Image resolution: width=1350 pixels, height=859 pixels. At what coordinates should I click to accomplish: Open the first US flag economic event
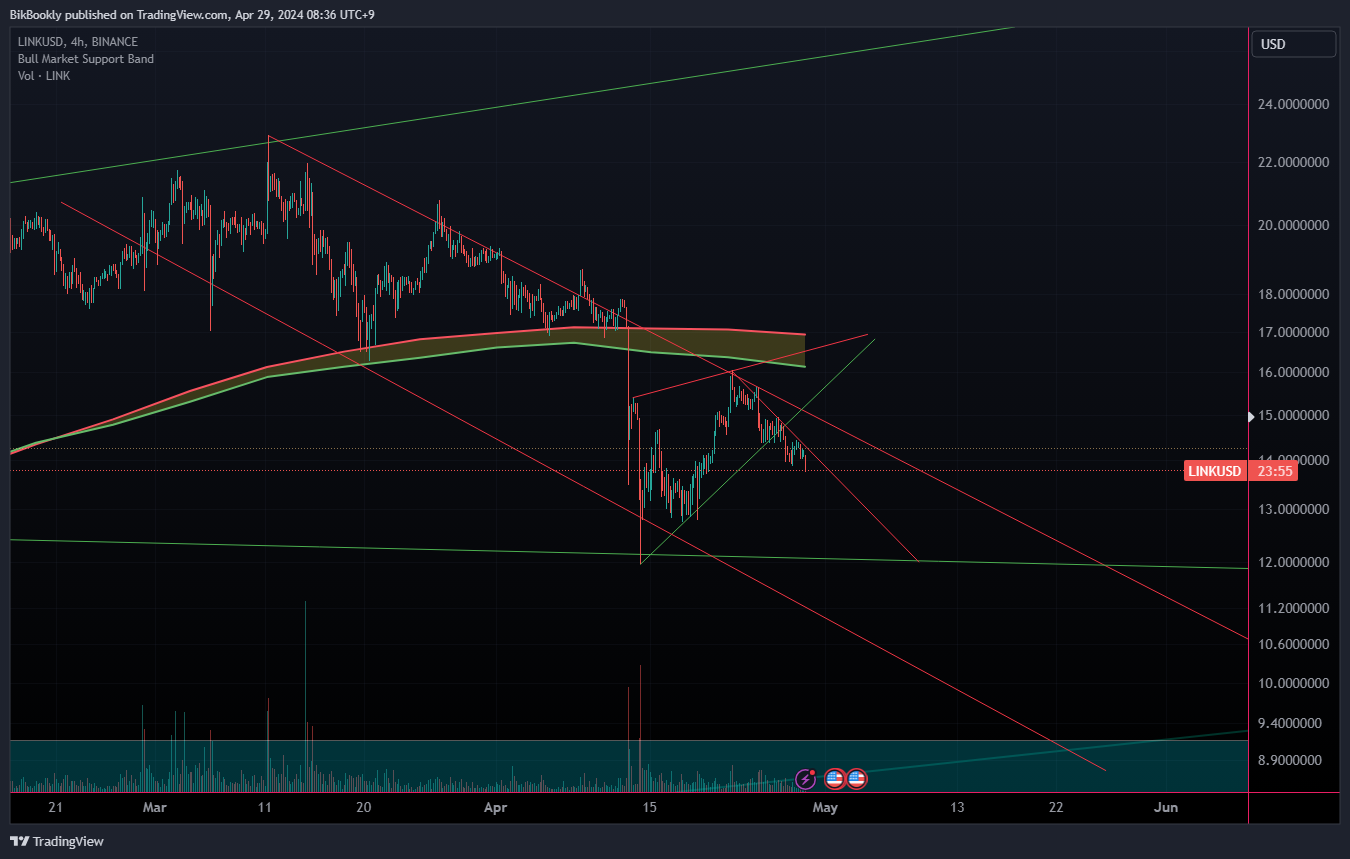pyautogui.click(x=834, y=778)
